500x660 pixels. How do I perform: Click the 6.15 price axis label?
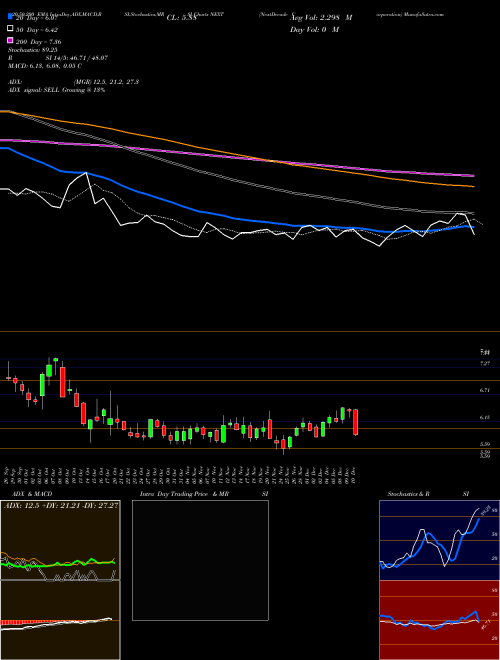pos(484,417)
